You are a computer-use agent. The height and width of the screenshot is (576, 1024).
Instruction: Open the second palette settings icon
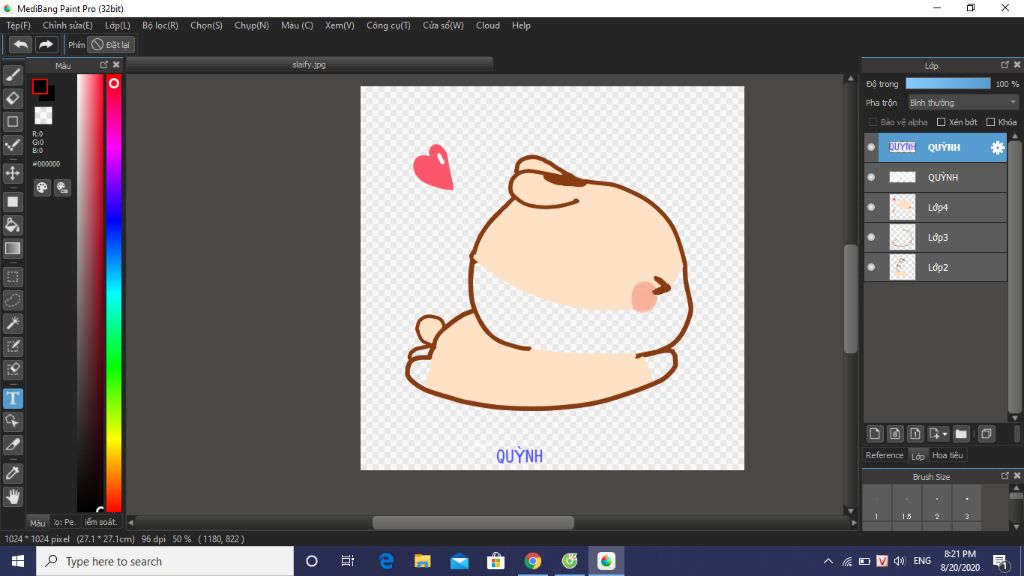point(63,188)
